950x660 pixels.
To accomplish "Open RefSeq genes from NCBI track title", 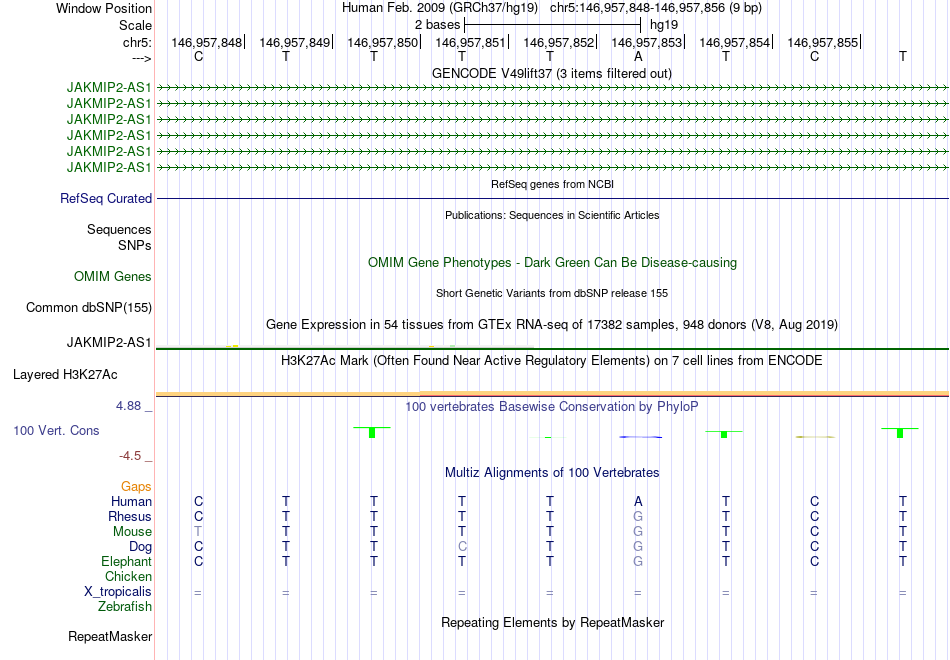I will tap(552, 184).
